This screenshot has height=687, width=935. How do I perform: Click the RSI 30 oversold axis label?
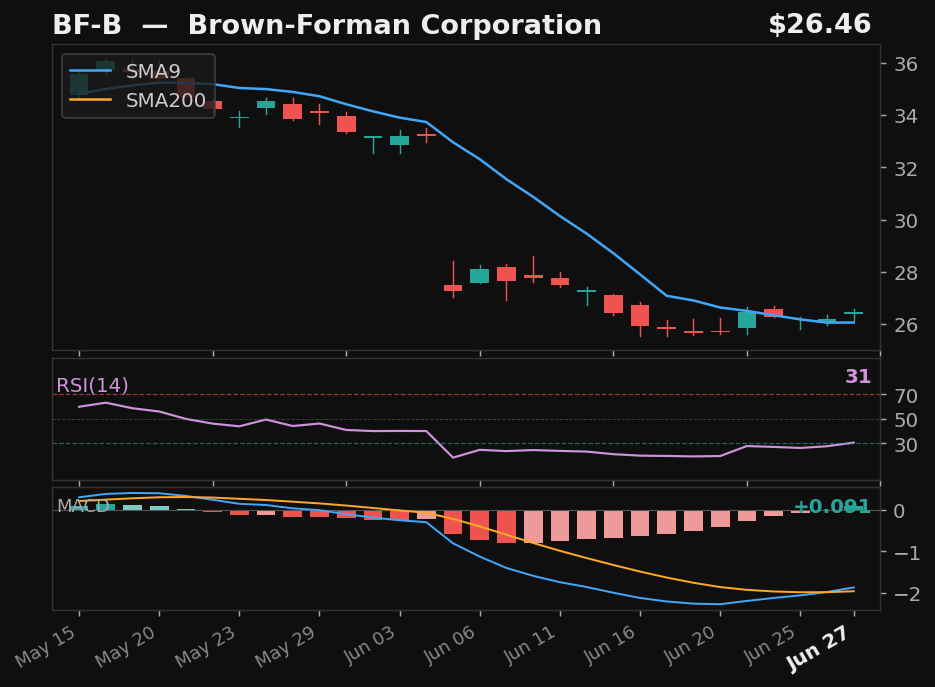pyautogui.click(x=906, y=444)
